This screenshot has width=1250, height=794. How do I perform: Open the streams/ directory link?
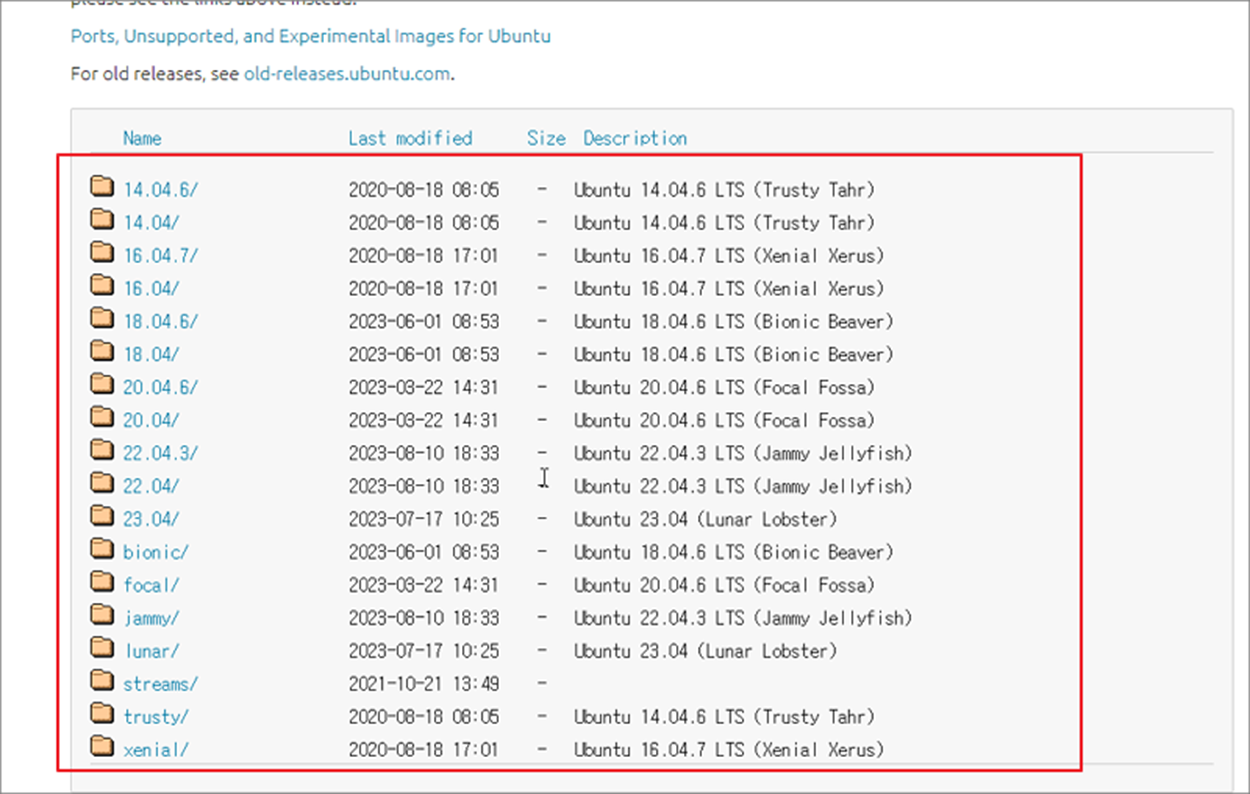161,684
